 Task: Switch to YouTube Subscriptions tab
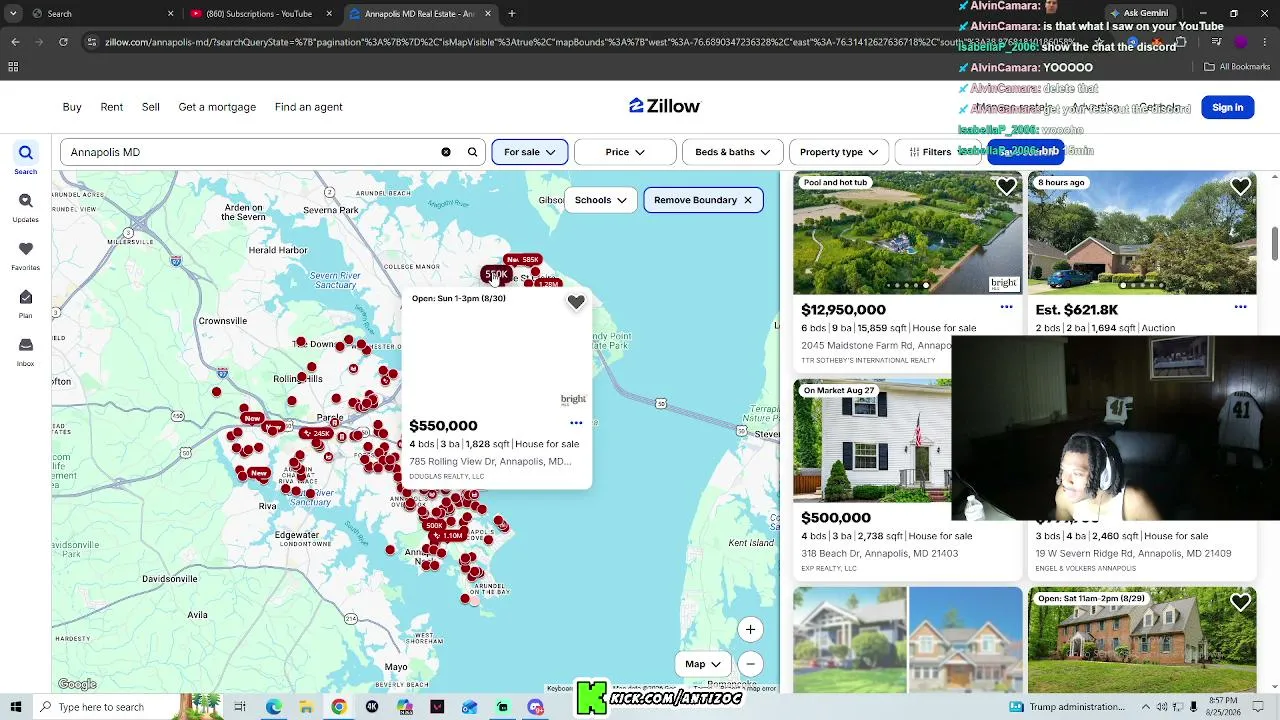point(260,14)
